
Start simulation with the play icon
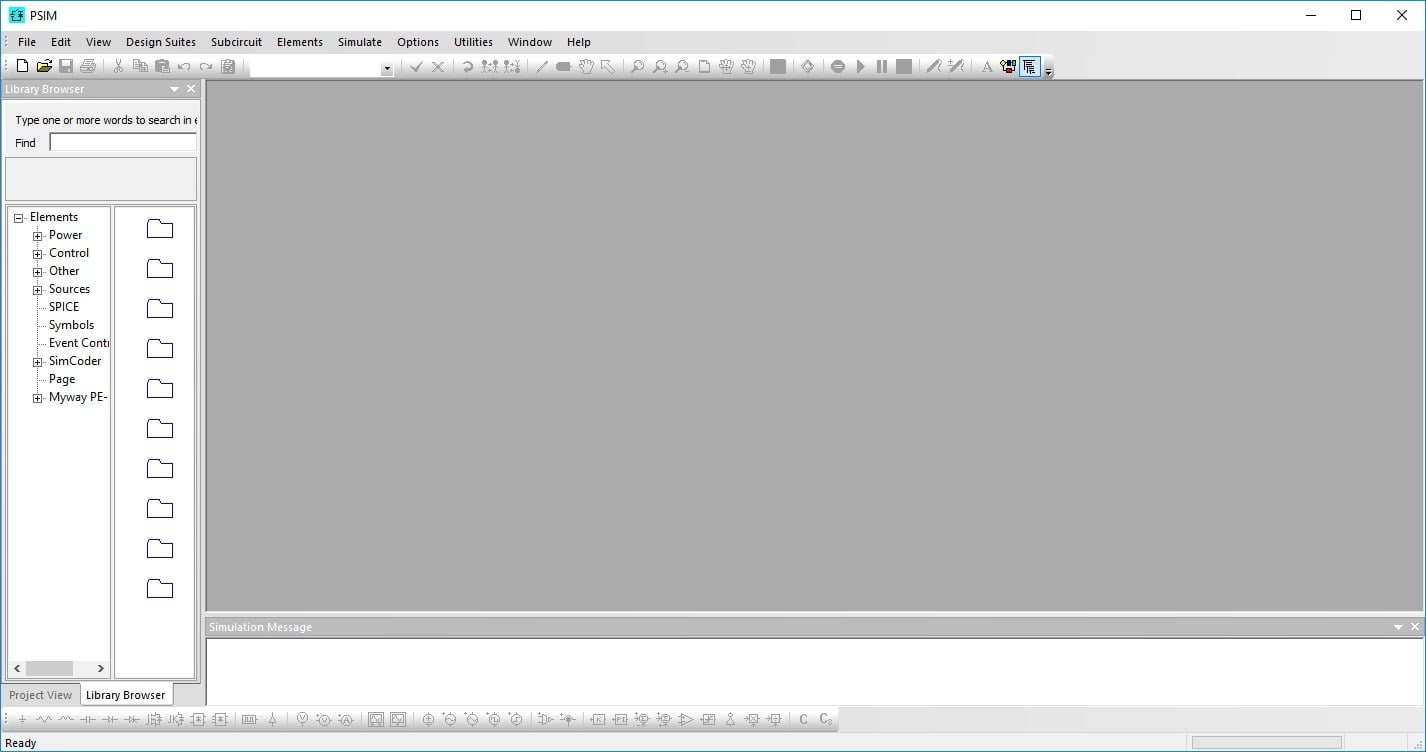(860, 67)
